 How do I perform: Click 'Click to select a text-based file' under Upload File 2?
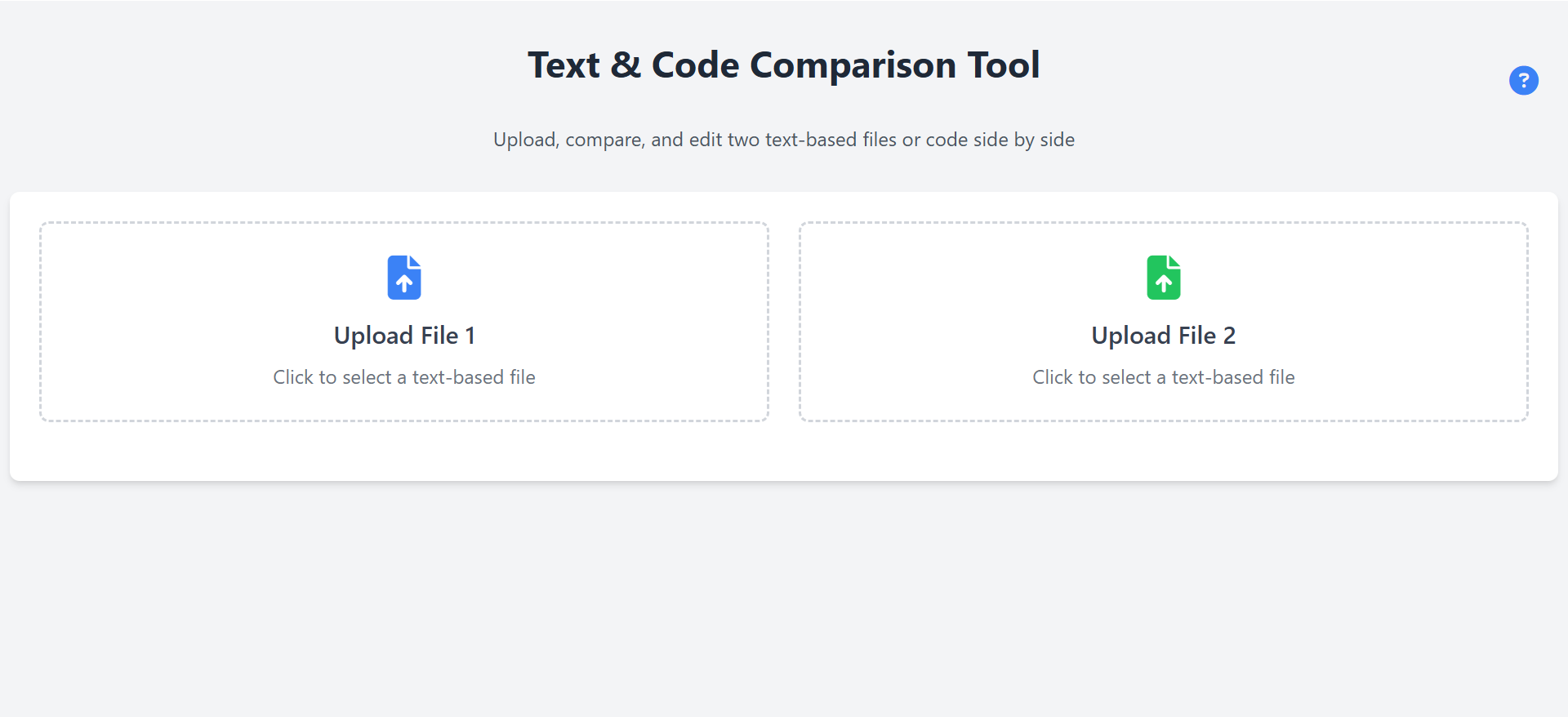tap(1164, 376)
